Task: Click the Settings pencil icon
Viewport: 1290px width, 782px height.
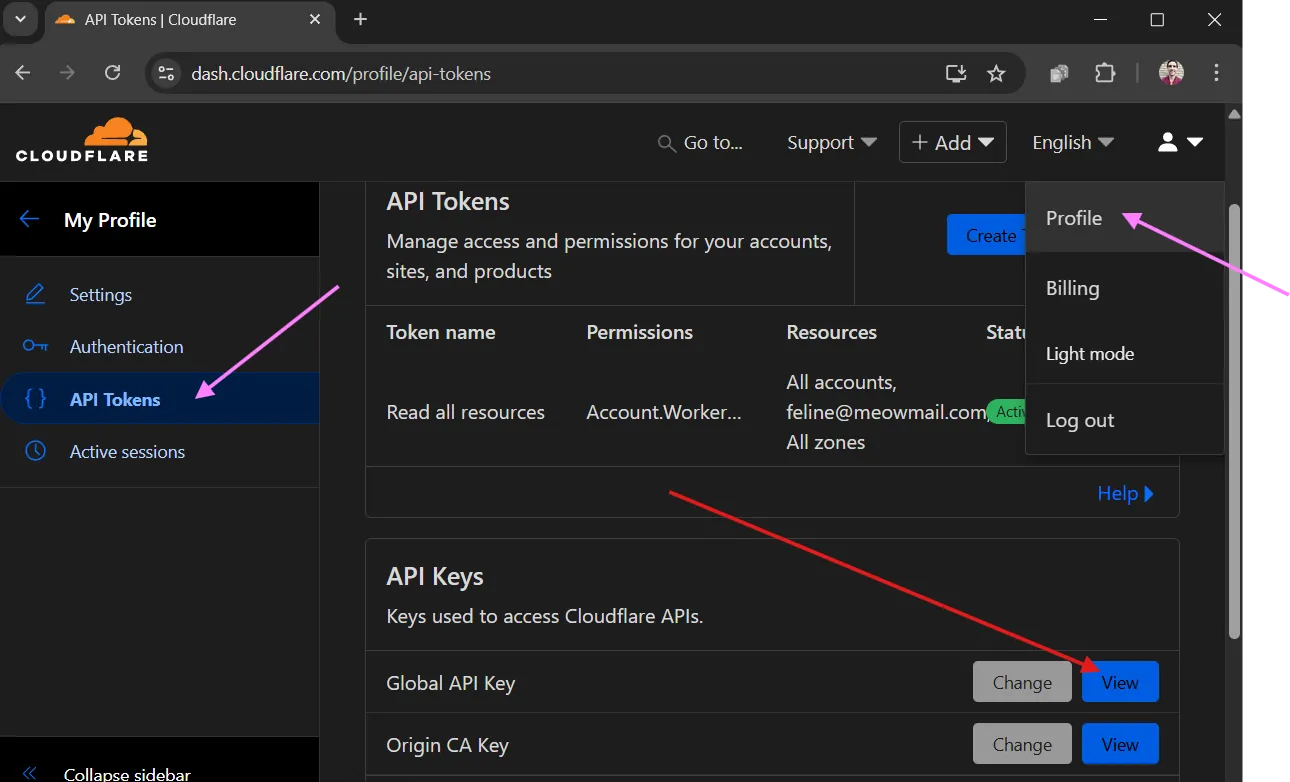Action: tap(35, 294)
